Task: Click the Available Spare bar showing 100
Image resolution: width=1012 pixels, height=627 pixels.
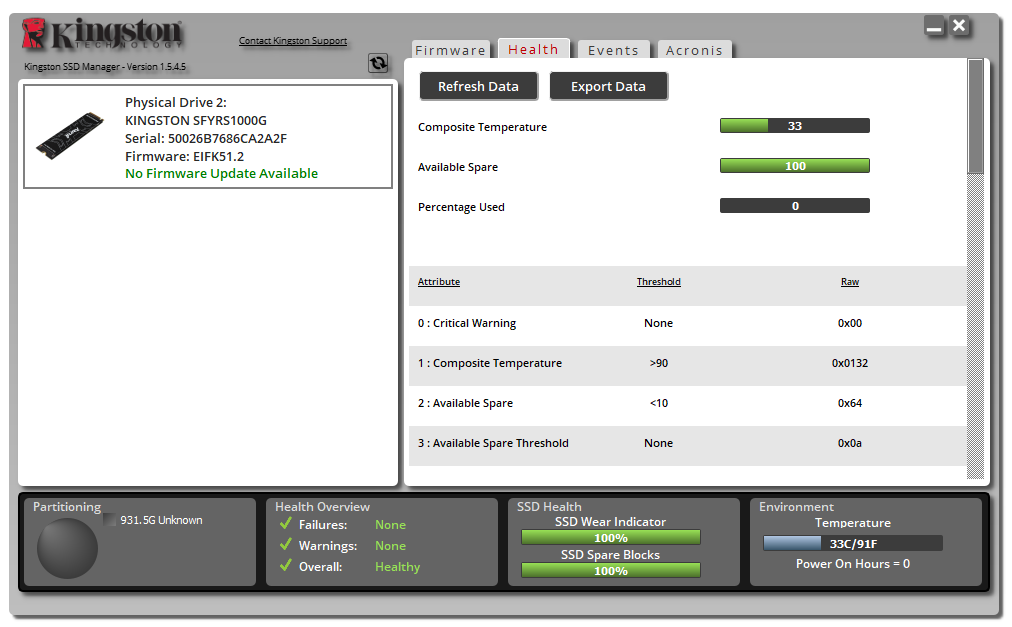Action: tap(794, 165)
